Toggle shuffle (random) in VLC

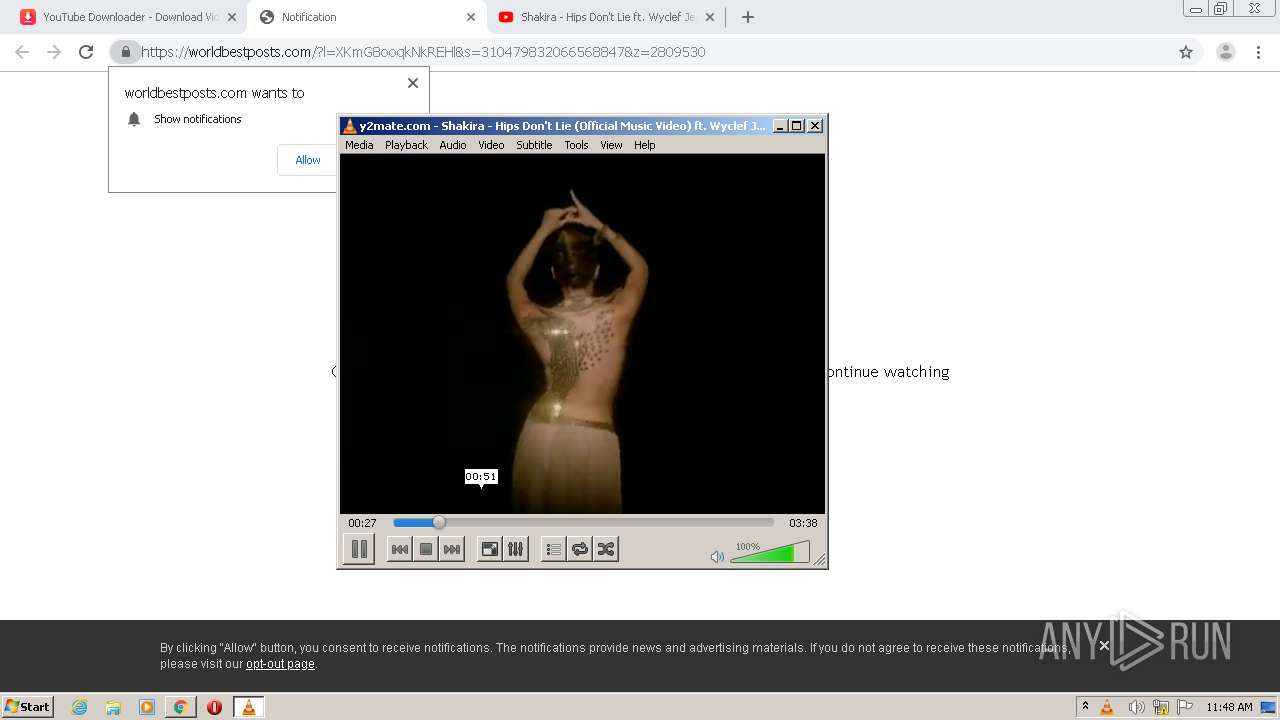tap(605, 549)
